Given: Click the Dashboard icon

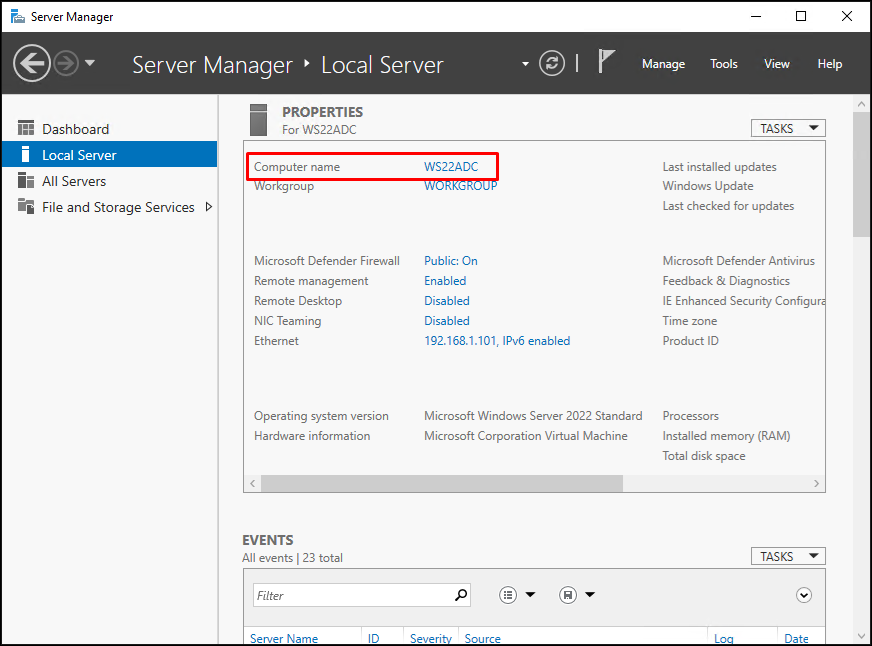Looking at the screenshot, I should pyautogui.click(x=26, y=128).
